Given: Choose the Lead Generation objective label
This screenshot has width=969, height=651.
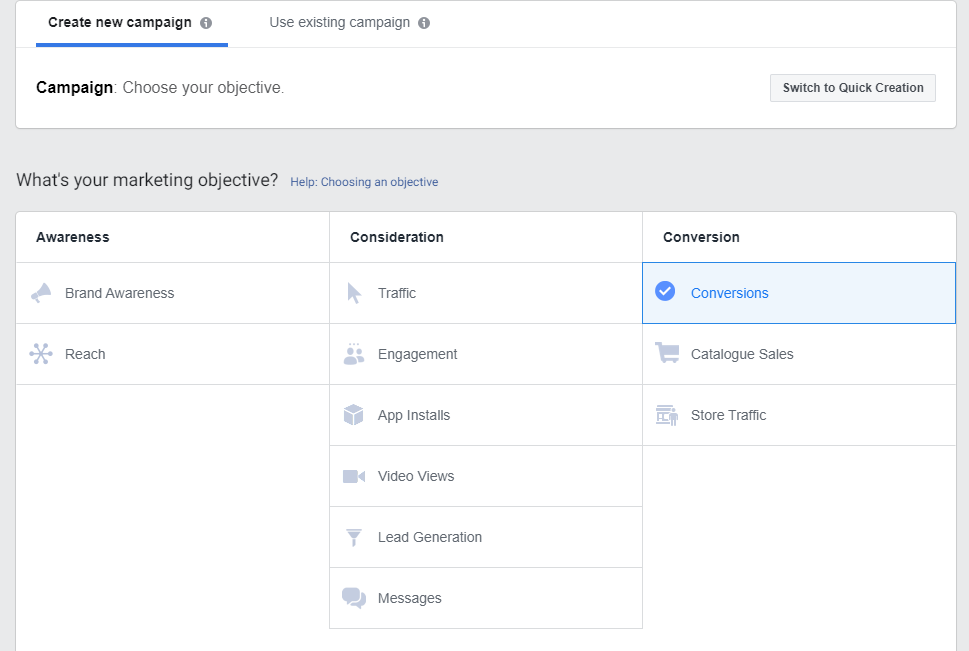Looking at the screenshot, I should 430,537.
